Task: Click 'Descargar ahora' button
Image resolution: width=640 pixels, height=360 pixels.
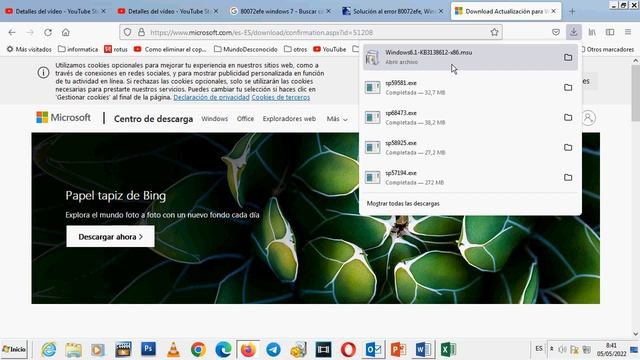Action: click(x=111, y=237)
